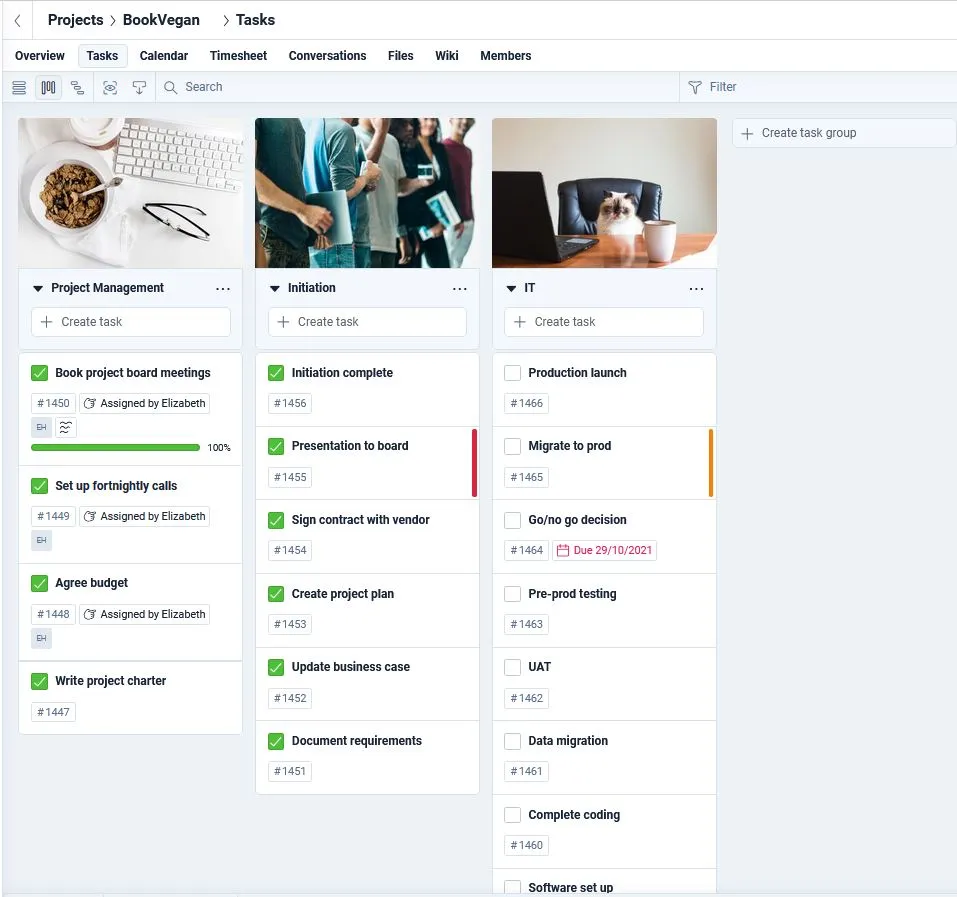Switch to list view icon in toolbar
The width and height of the screenshot is (957, 897).
(x=19, y=87)
